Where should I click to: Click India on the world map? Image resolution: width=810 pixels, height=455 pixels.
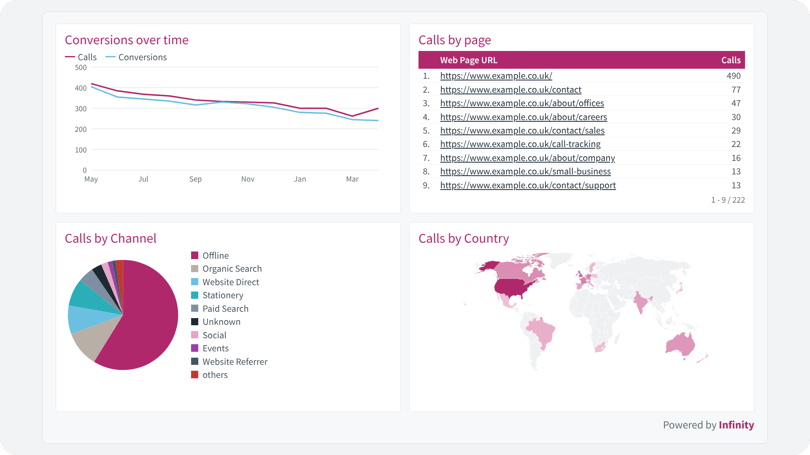click(x=641, y=302)
